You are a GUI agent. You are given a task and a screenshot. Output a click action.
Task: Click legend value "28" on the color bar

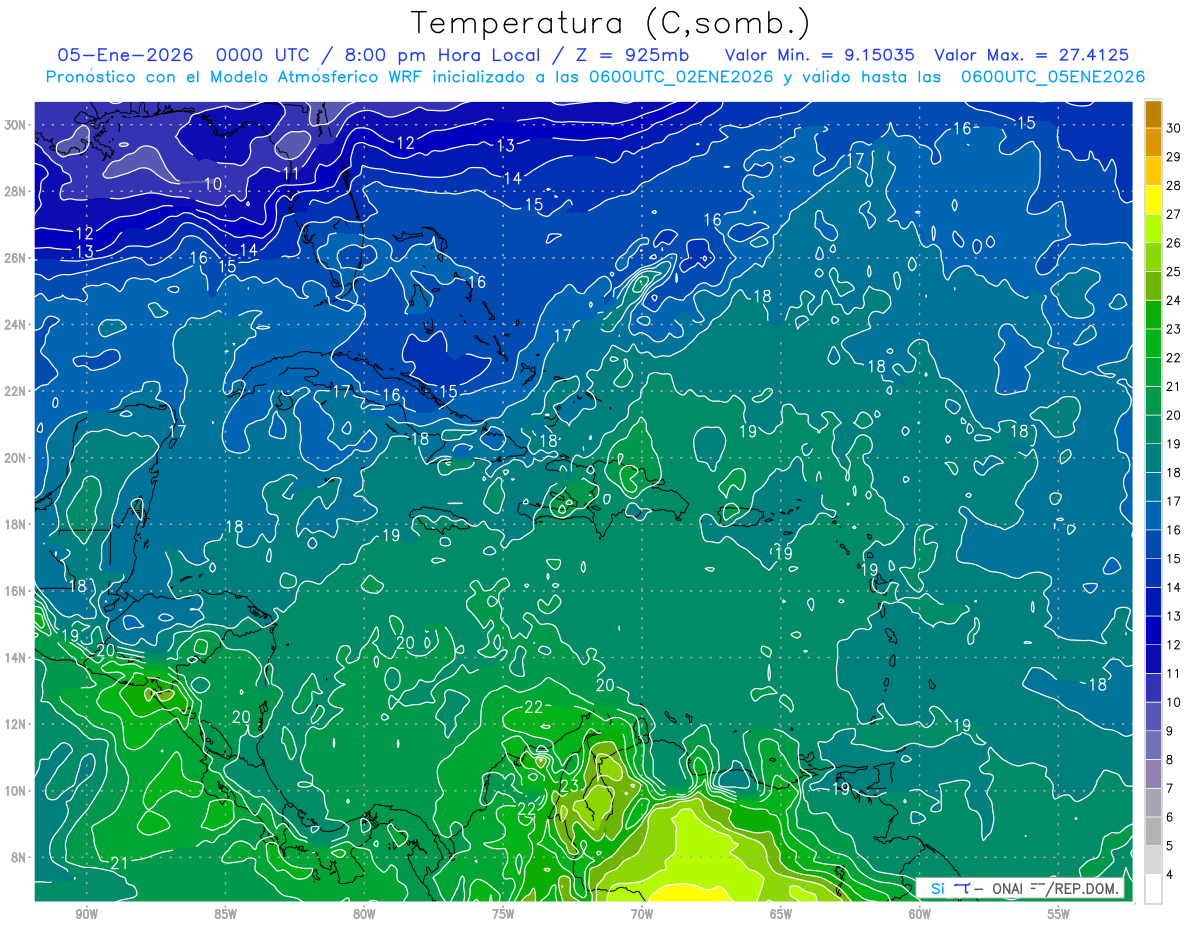pos(1174,185)
